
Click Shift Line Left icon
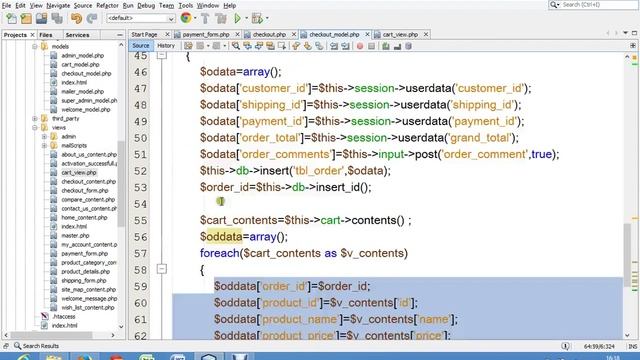pyautogui.click(x=334, y=46)
